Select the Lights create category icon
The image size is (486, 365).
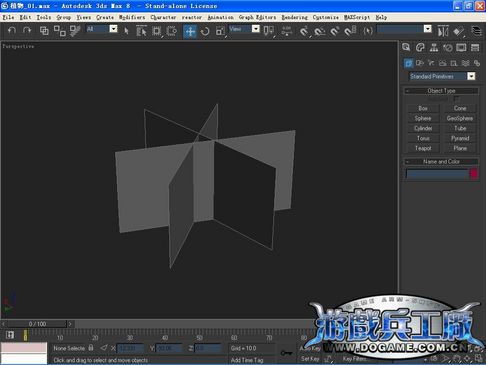point(431,63)
